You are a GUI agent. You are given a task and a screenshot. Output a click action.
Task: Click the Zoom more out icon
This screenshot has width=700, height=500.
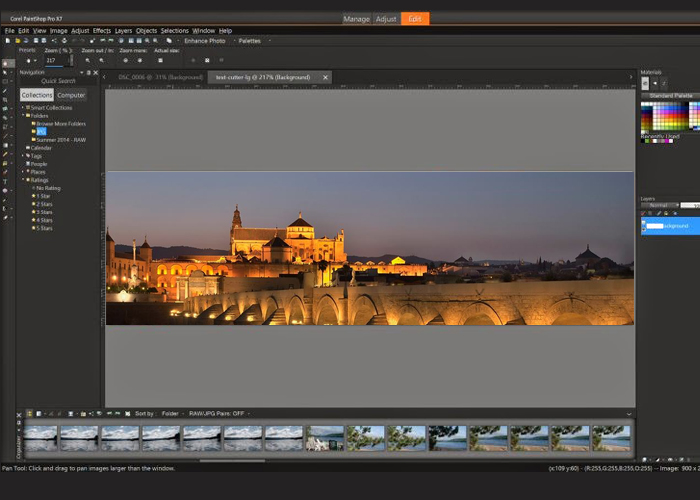coord(126,60)
